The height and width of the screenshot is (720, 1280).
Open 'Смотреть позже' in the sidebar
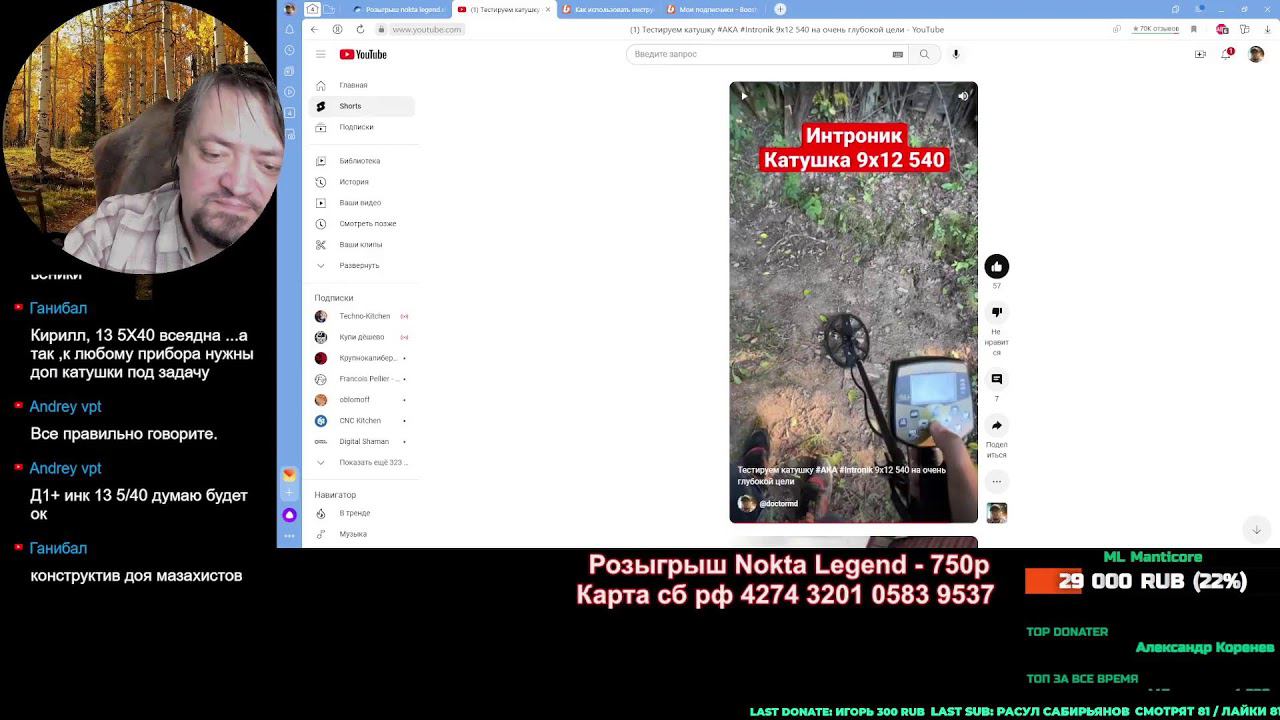pyautogui.click(x=362, y=224)
